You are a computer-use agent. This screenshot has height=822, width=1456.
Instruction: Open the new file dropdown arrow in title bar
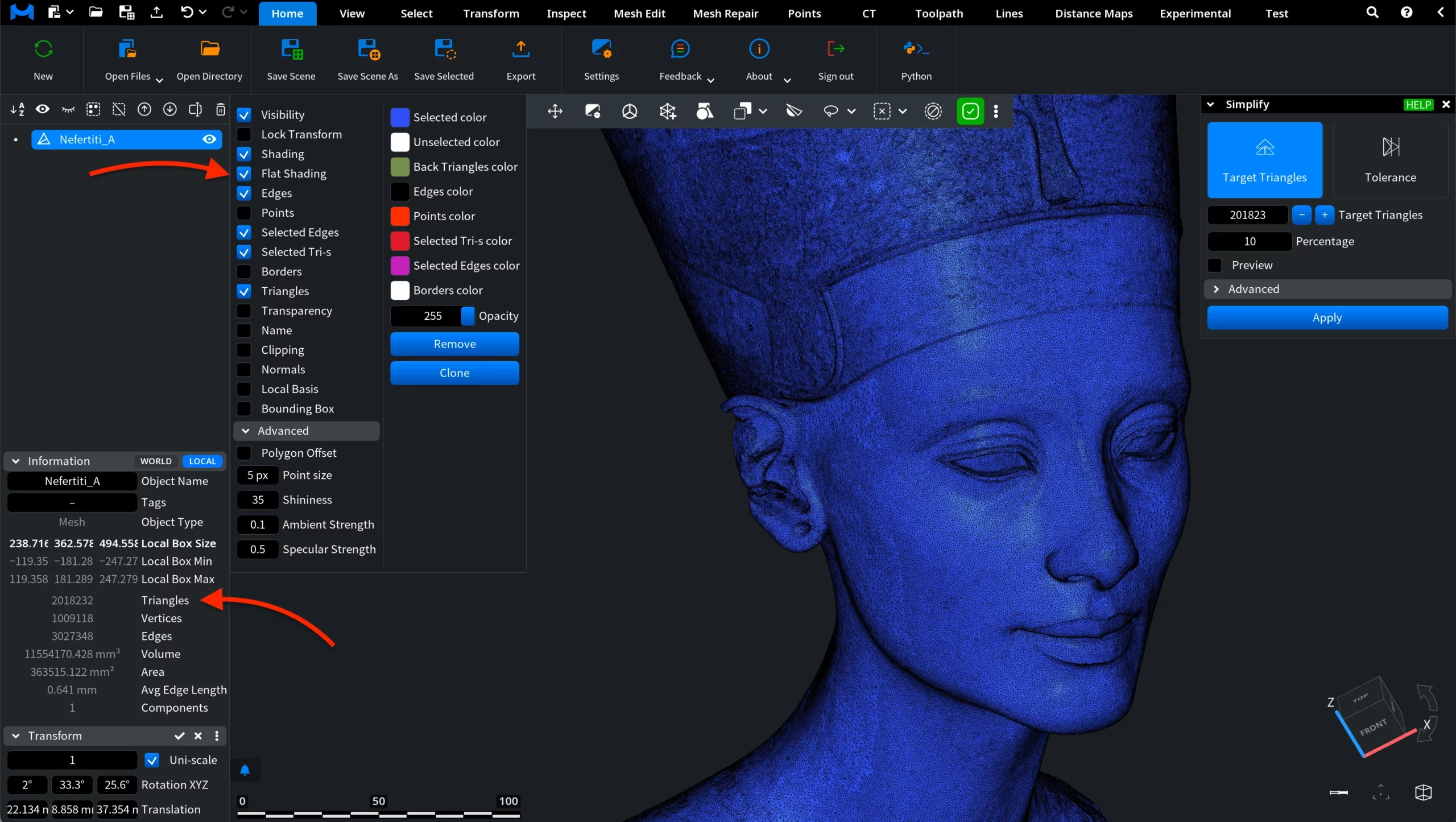(70, 11)
